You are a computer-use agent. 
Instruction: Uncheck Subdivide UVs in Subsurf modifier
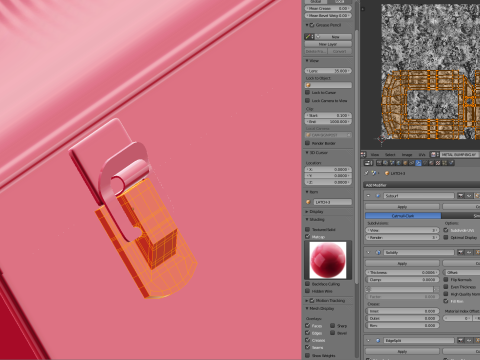tap(446, 230)
